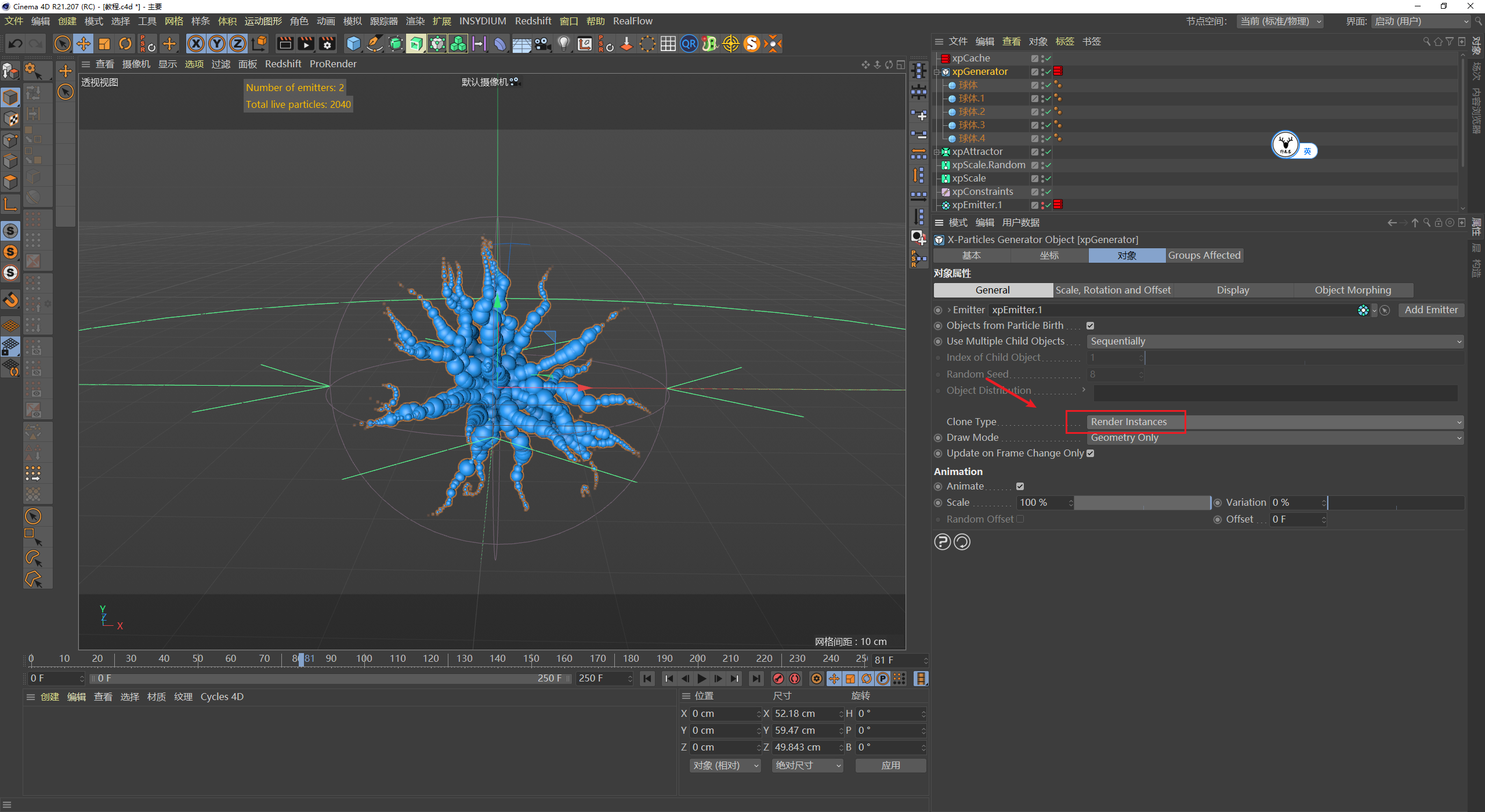Screen dimensions: 1485x812
Task: Click the blue Cube primitive icon
Action: click(x=353, y=43)
